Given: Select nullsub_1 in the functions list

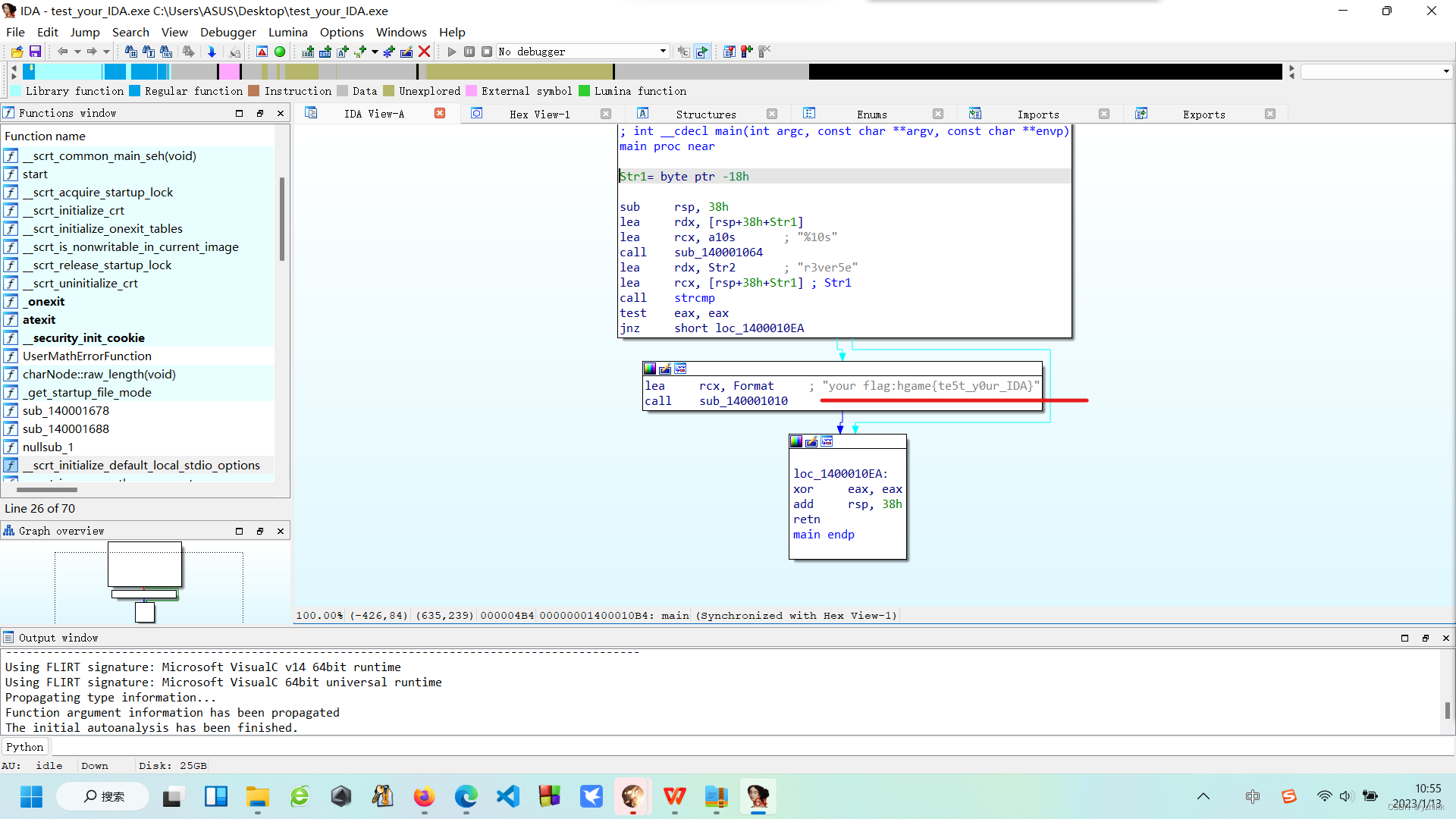Looking at the screenshot, I should click(137, 447).
